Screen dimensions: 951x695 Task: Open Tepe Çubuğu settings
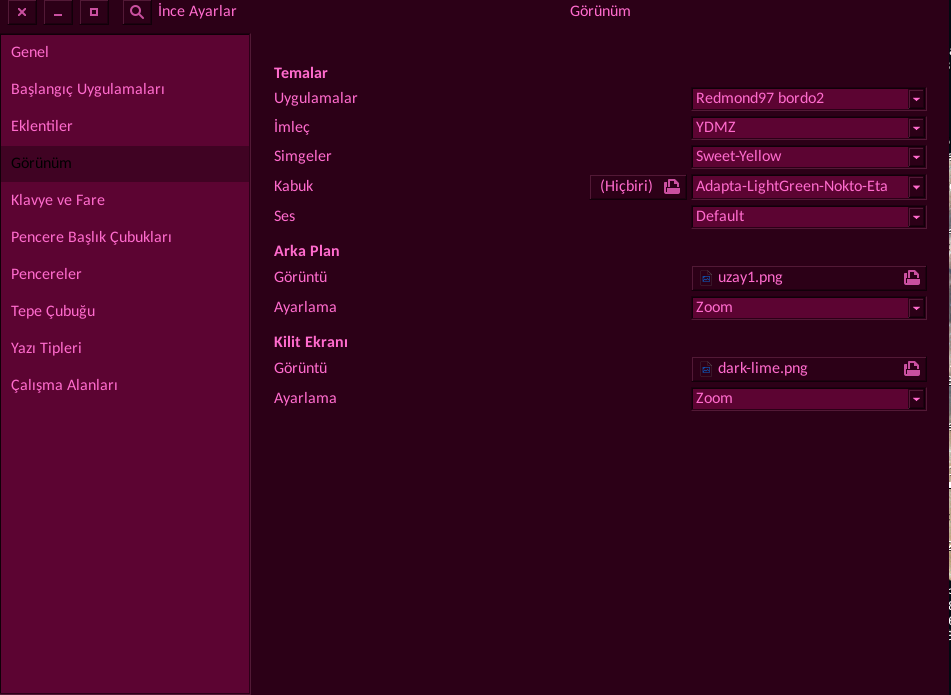pyautogui.click(x=125, y=311)
